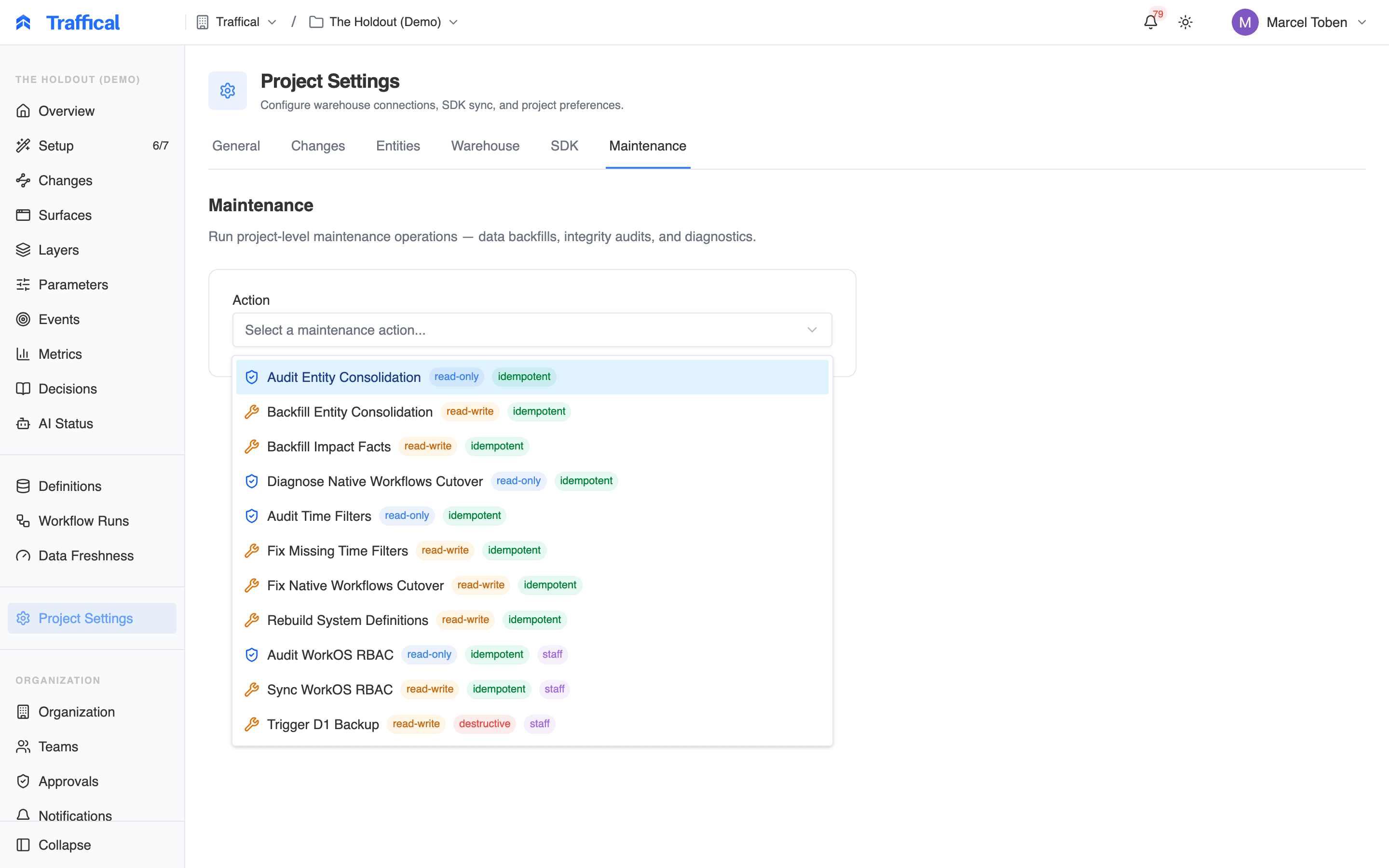Select Fix Missing Time Filters action

[x=532, y=551]
